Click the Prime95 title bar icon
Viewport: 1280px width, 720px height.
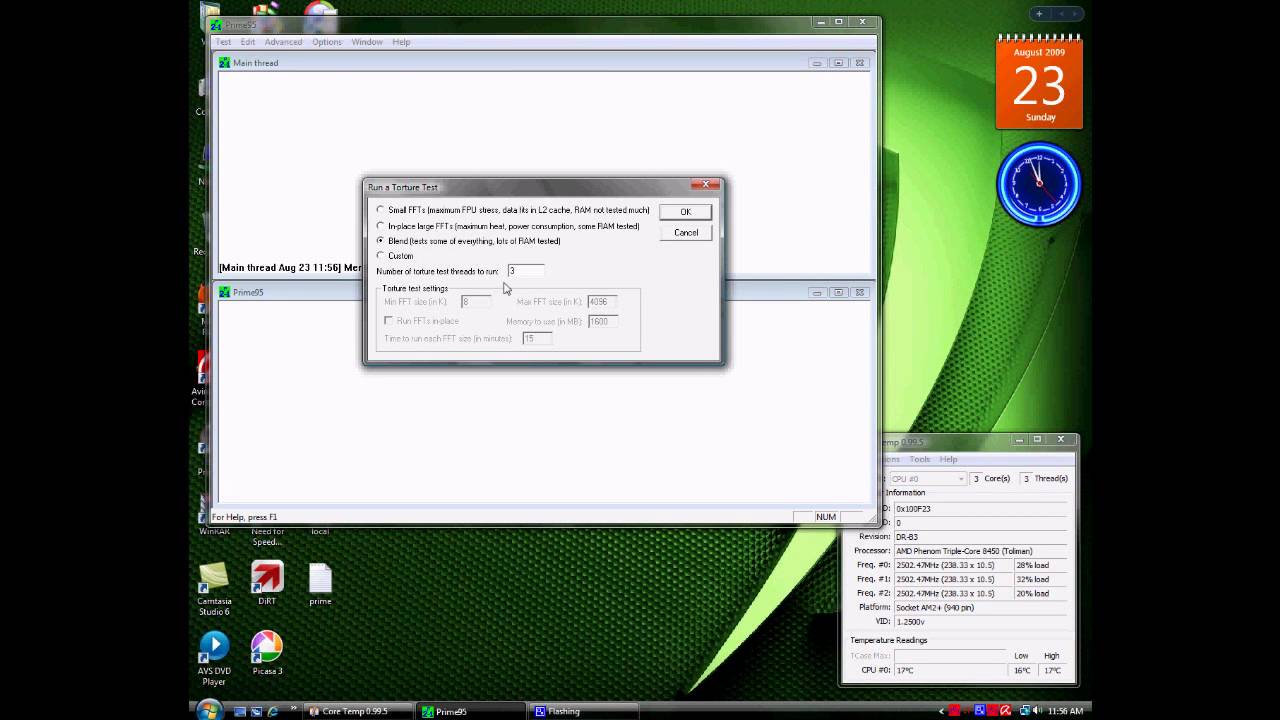tap(216, 25)
